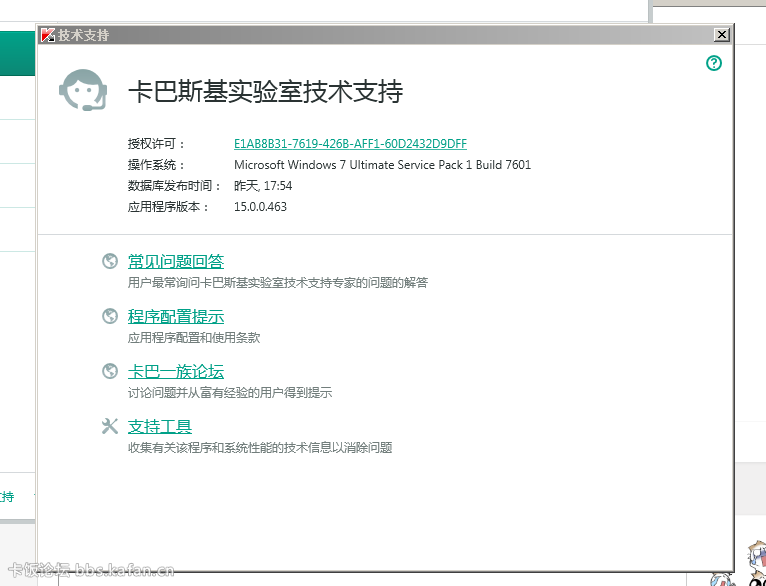Click description 讨论问题并从富有经验的用户得到提示

(230, 393)
